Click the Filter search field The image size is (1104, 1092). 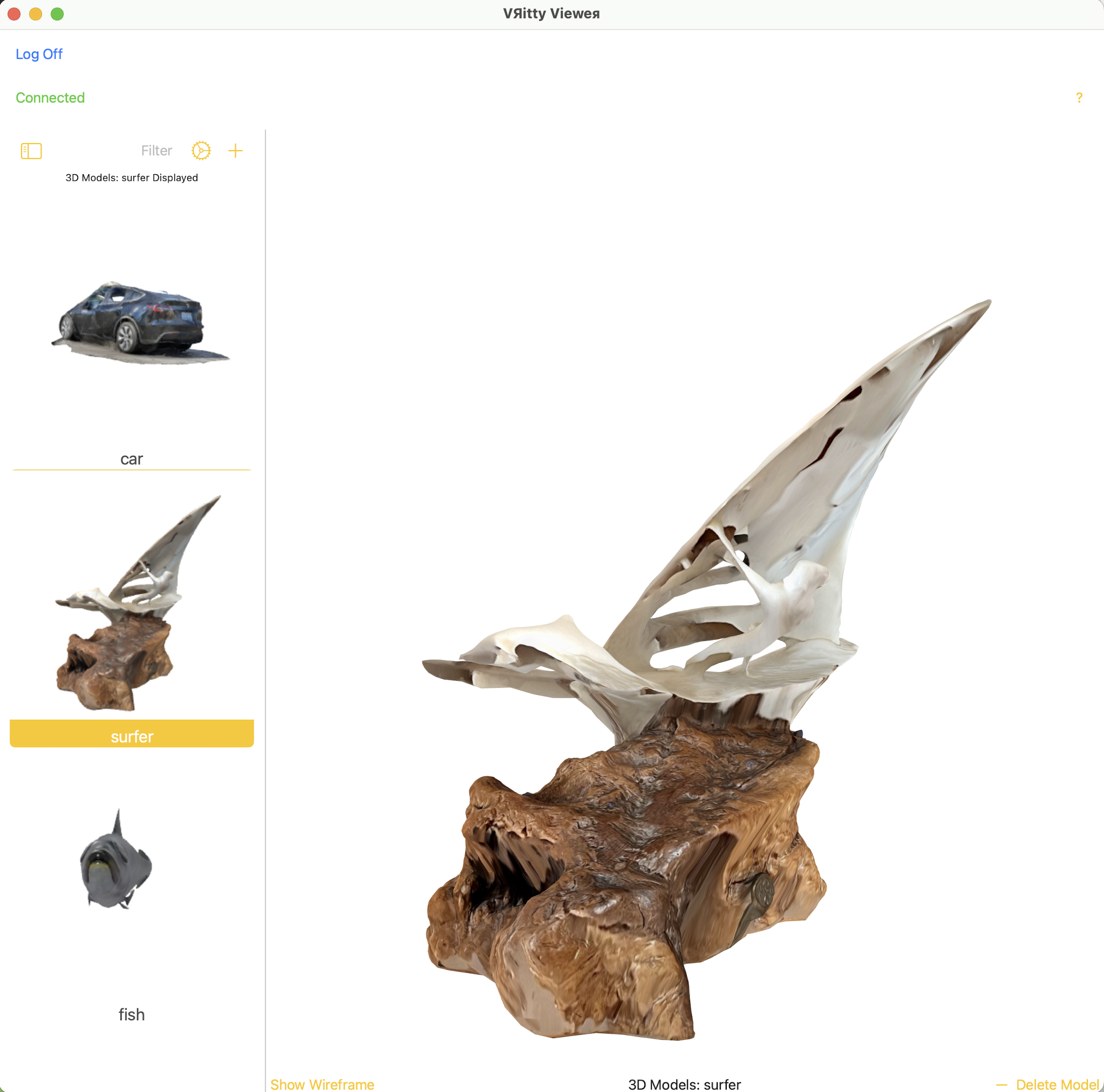(156, 151)
